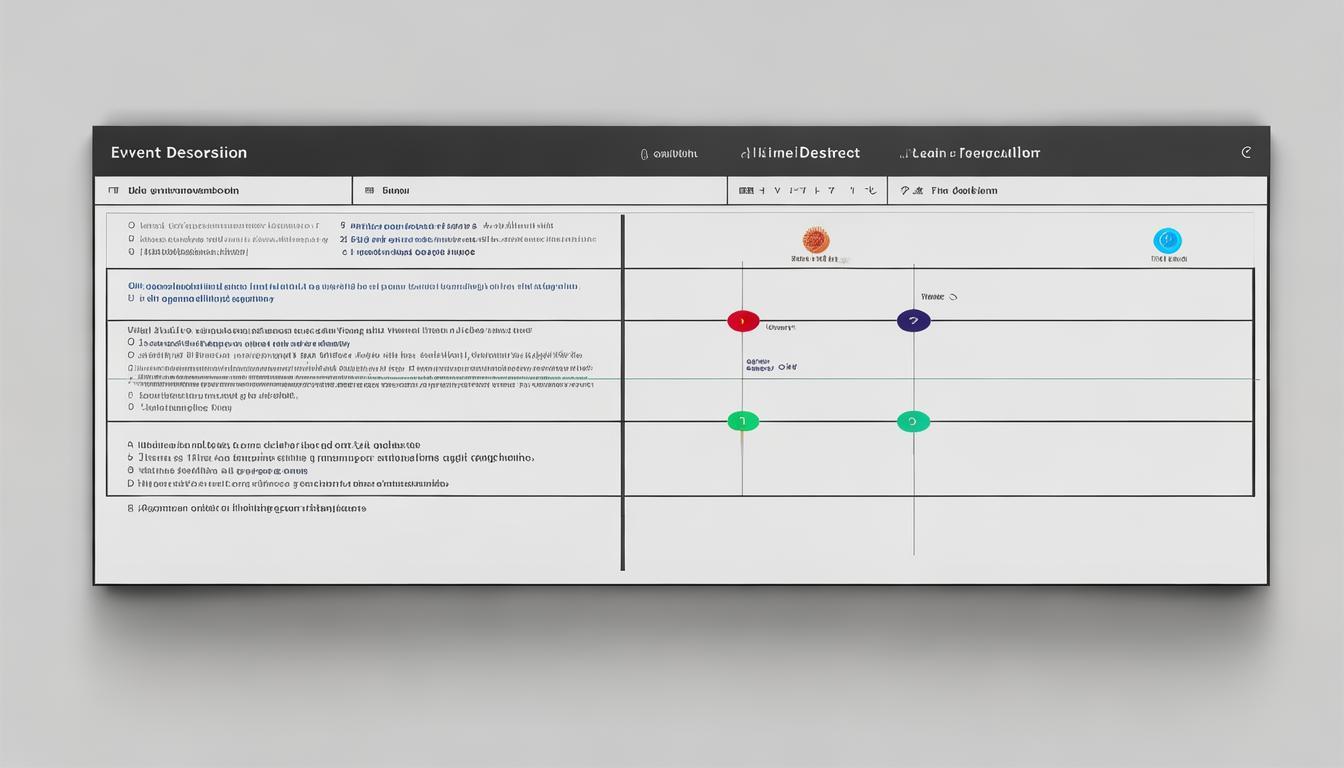Click the grid icon in second toolbar cell
Image resolution: width=1344 pixels, height=768 pixels.
(x=369, y=190)
